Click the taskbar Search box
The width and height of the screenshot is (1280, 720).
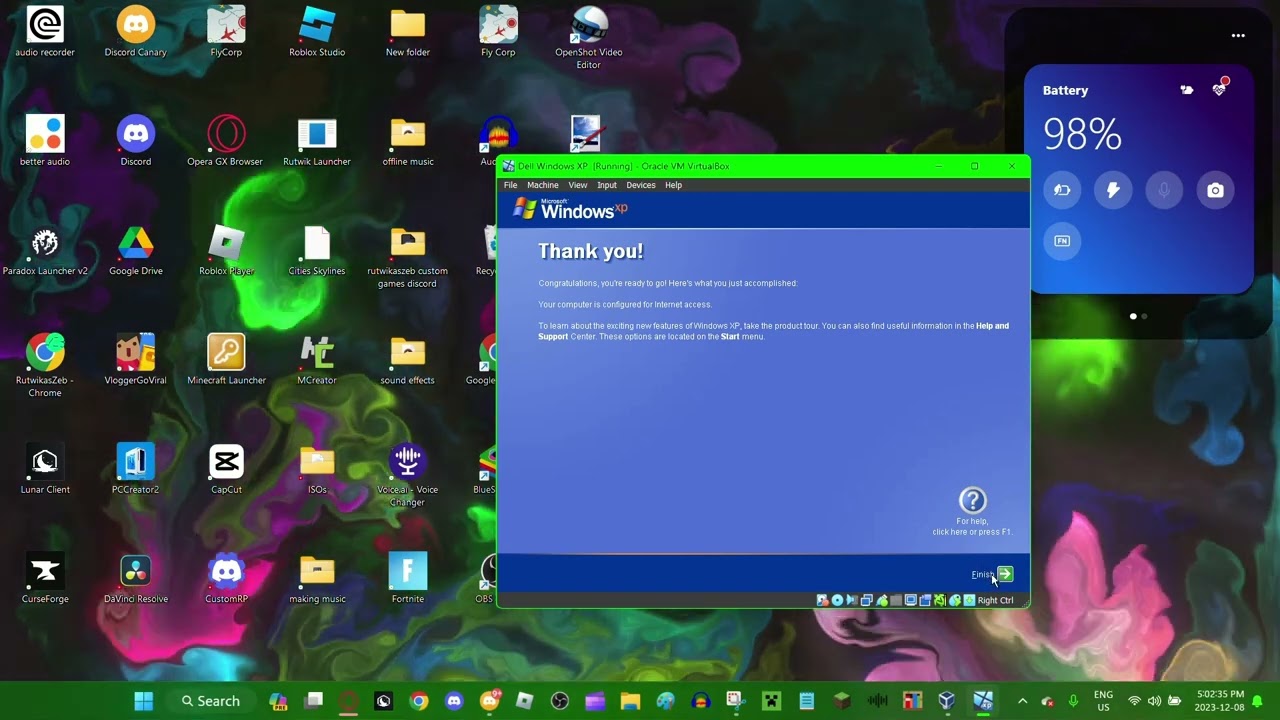pyautogui.click(x=210, y=701)
